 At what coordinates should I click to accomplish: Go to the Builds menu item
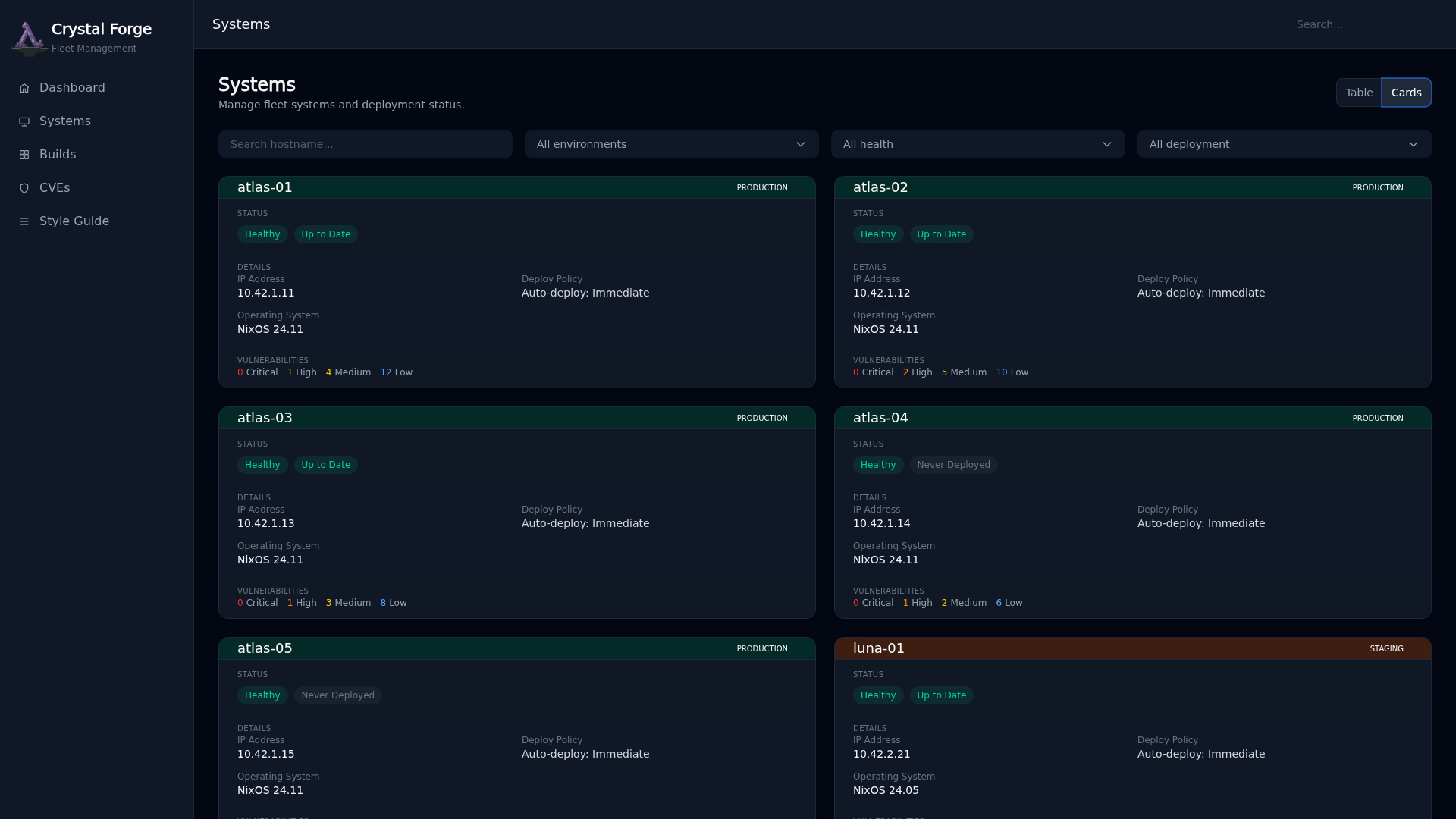point(58,155)
